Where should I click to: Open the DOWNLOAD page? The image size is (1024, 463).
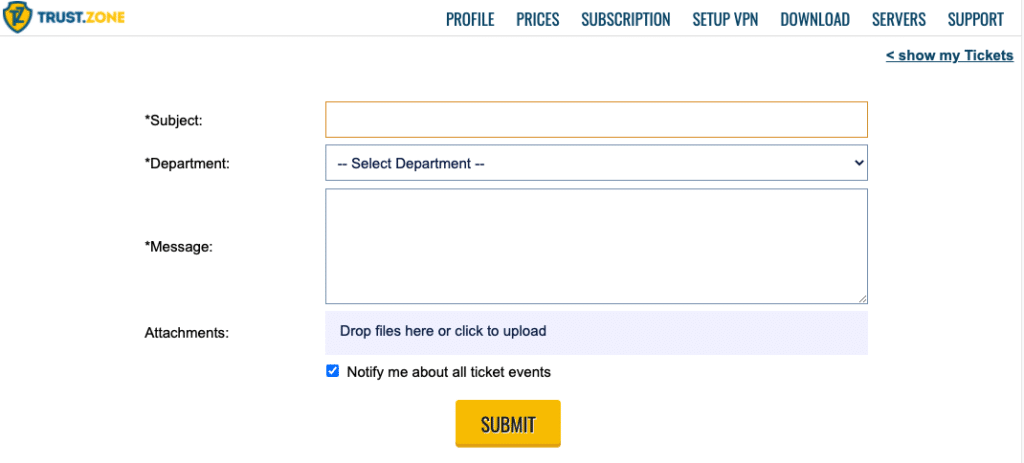(815, 19)
